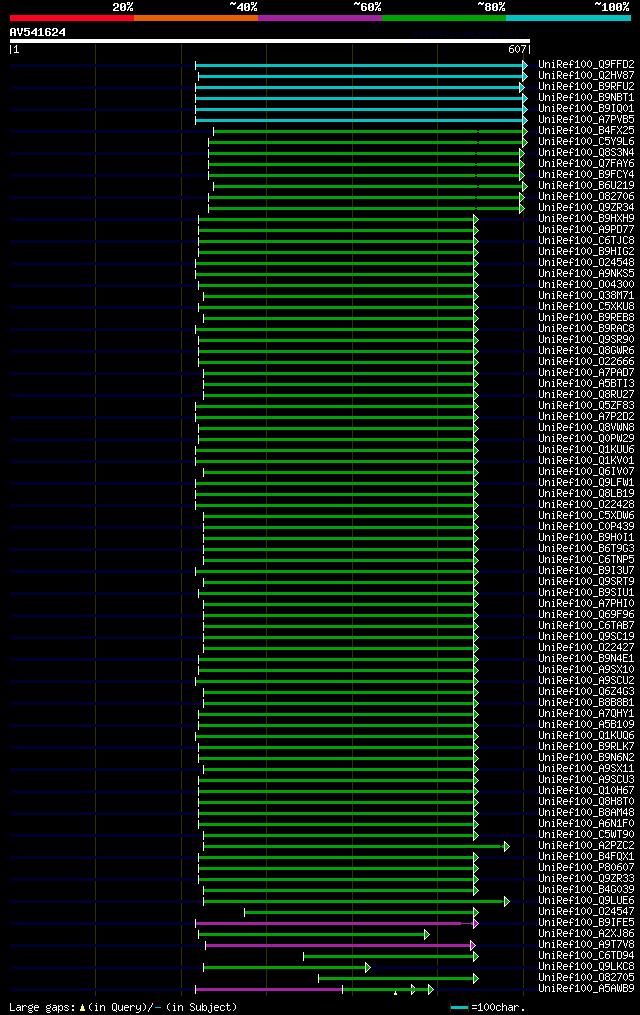Click the UniRef100_P80607 label
The width and height of the screenshot is (640, 1015).
586,867
